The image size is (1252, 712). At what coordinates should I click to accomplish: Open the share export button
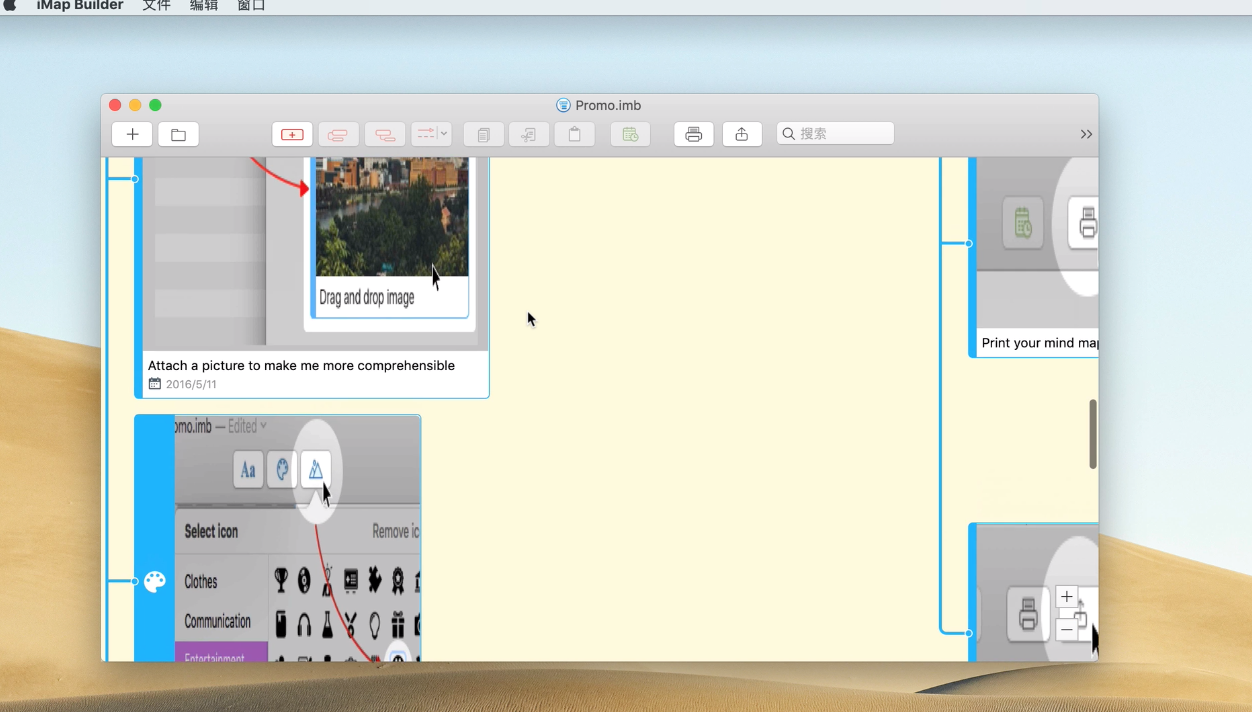[x=742, y=134]
